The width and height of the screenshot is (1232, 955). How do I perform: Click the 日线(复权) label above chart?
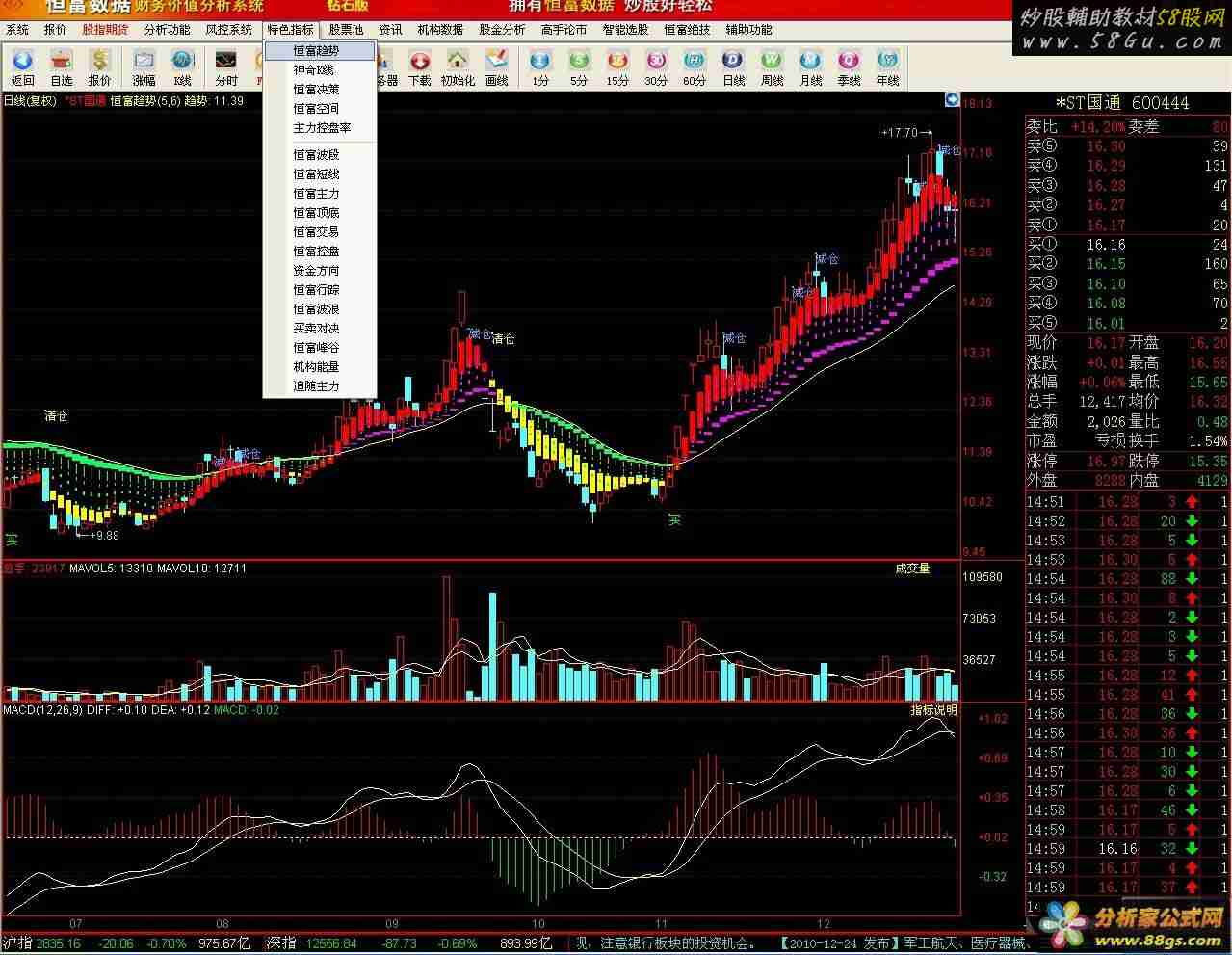[29, 100]
